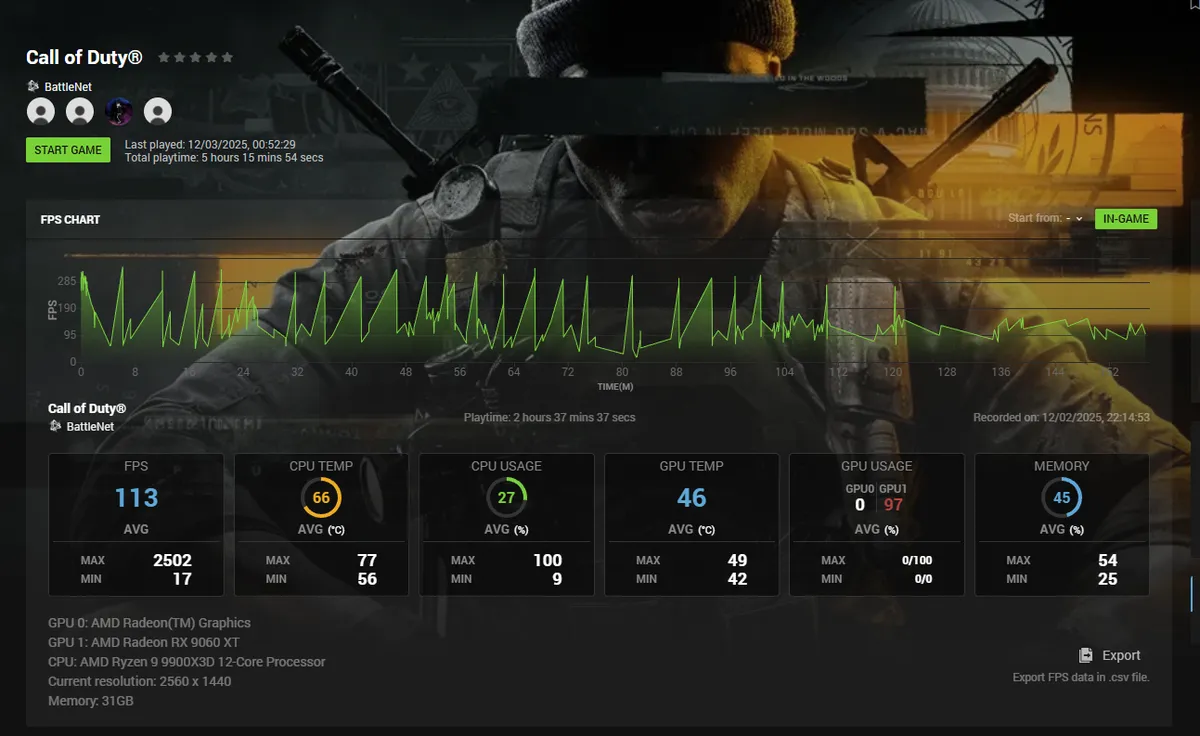Open the fourth user avatar
This screenshot has width=1200, height=736.
tap(158, 111)
